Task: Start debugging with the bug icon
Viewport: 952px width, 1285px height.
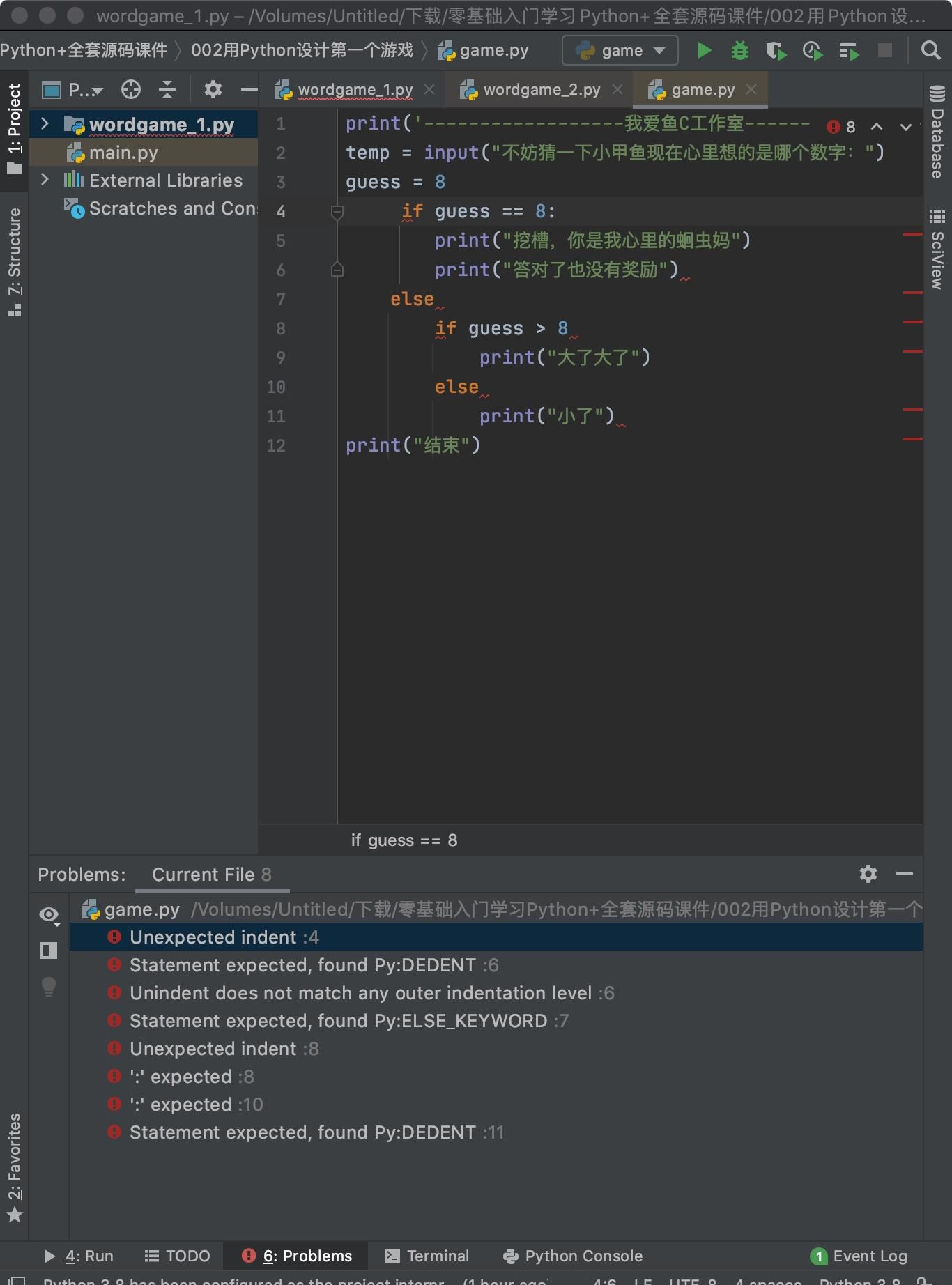Action: coord(739,50)
